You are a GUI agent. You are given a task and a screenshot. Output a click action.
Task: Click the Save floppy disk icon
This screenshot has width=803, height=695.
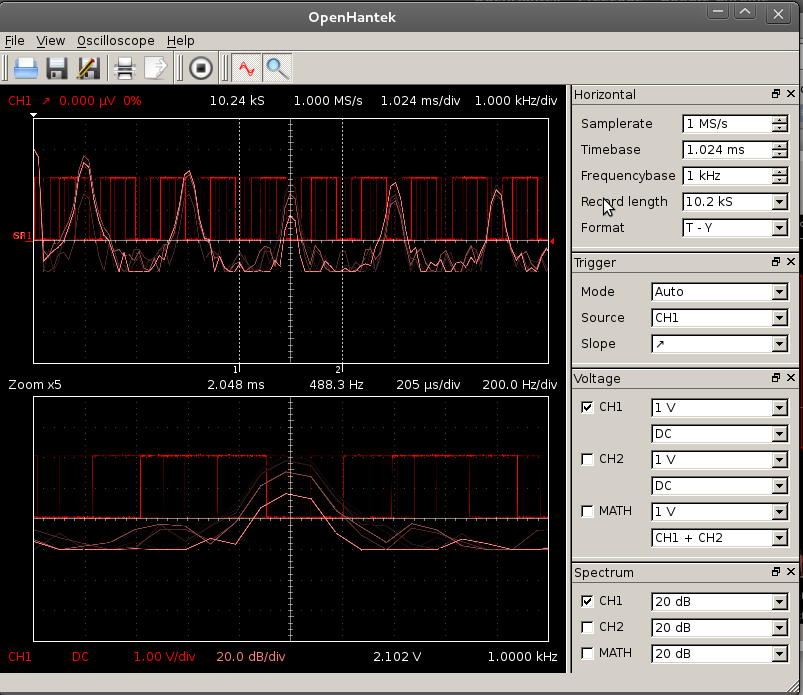point(56,68)
